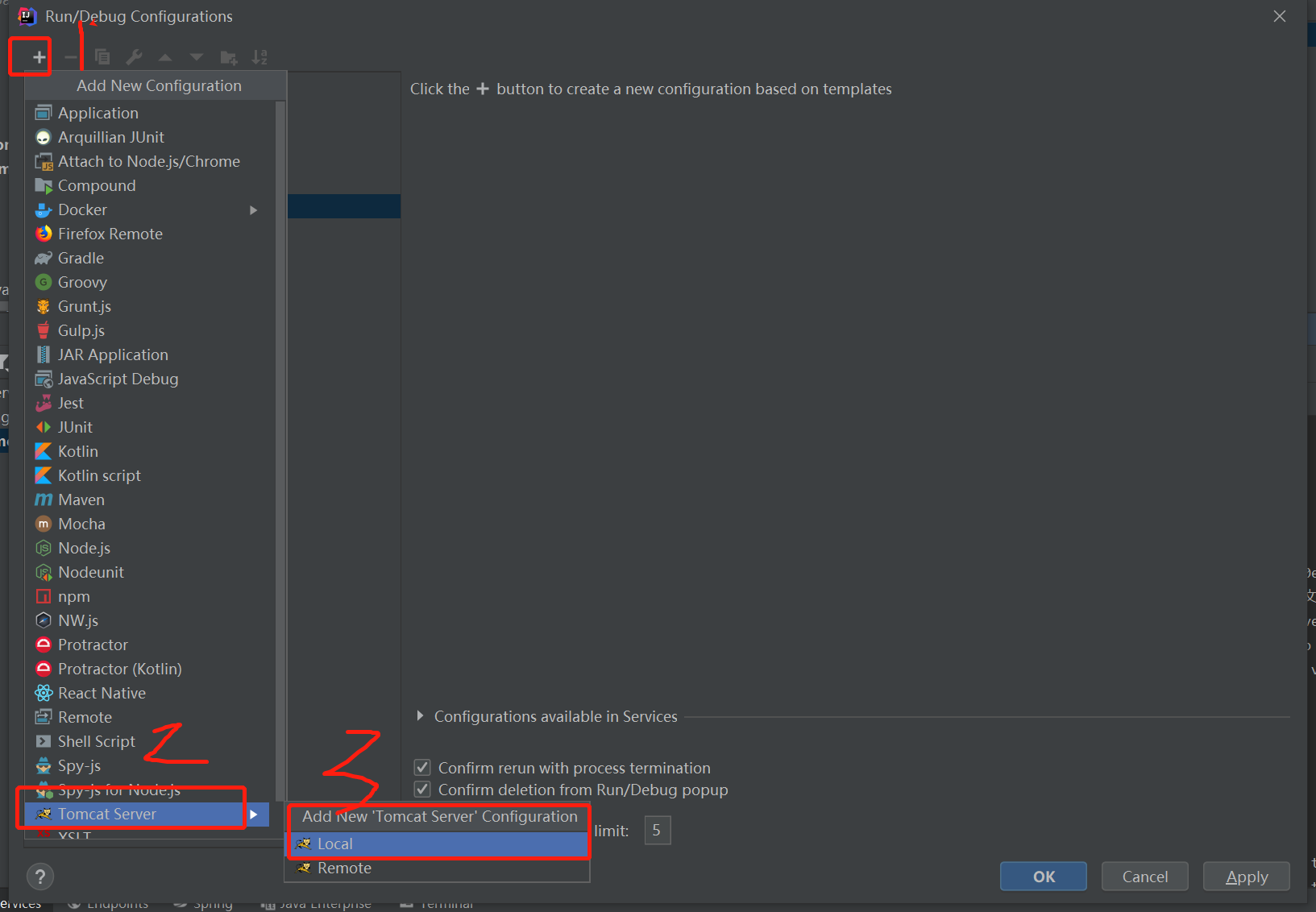Screen dimensions: 1316x912
Task: Expand the Docker submenu arrow
Action: (254, 210)
